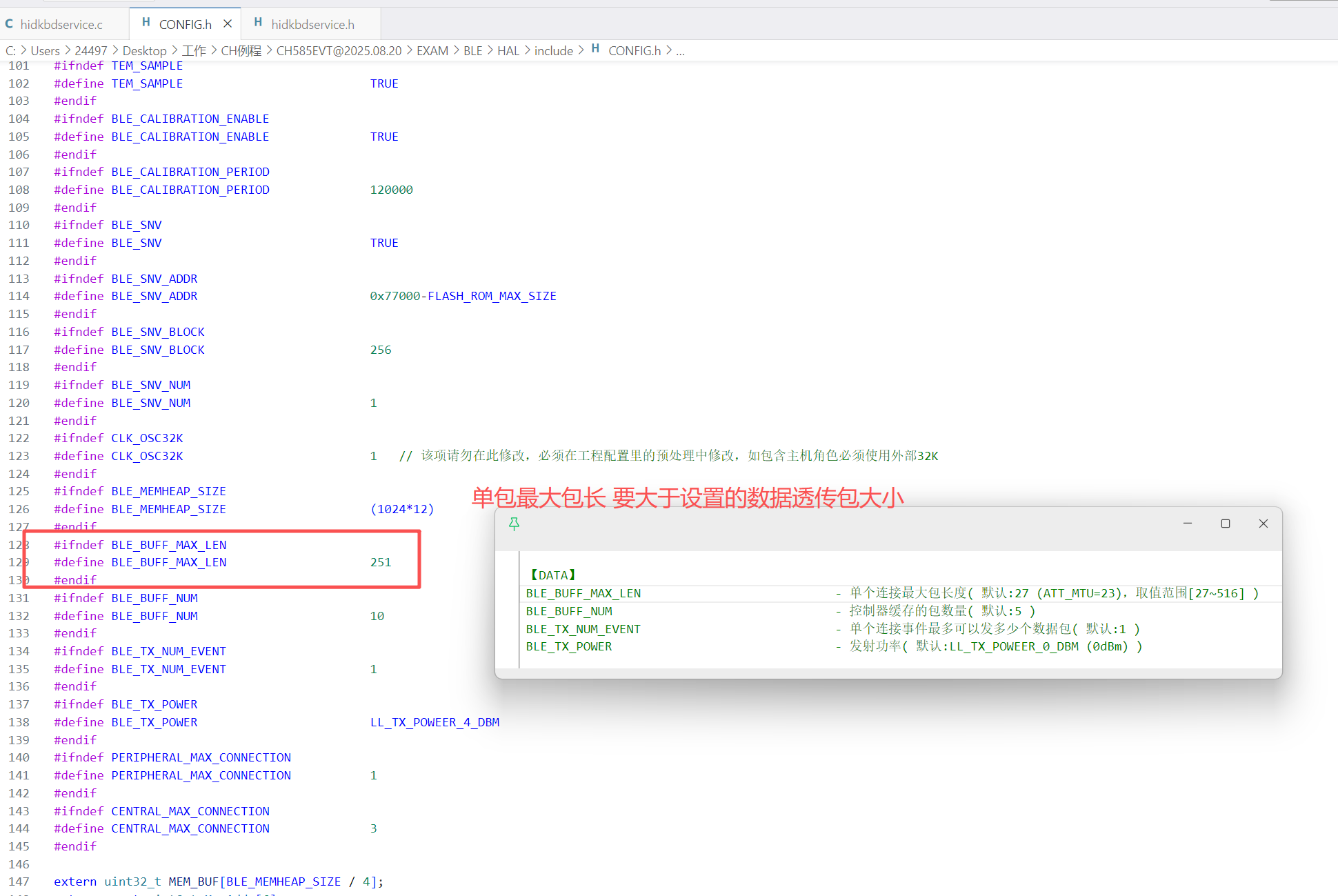Screen dimensions: 1338x896
Task: Pin the floating note window
Action: [x=514, y=524]
